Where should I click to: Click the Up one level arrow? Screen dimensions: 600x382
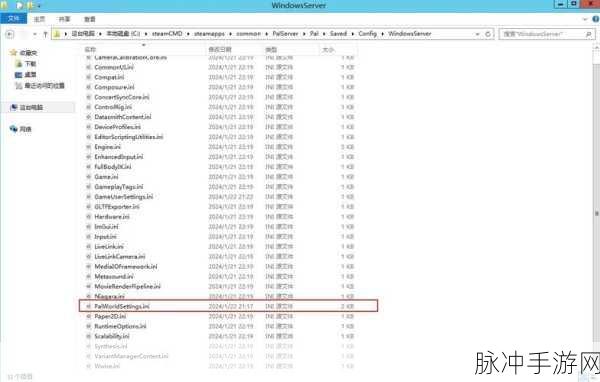pyautogui.click(x=45, y=34)
